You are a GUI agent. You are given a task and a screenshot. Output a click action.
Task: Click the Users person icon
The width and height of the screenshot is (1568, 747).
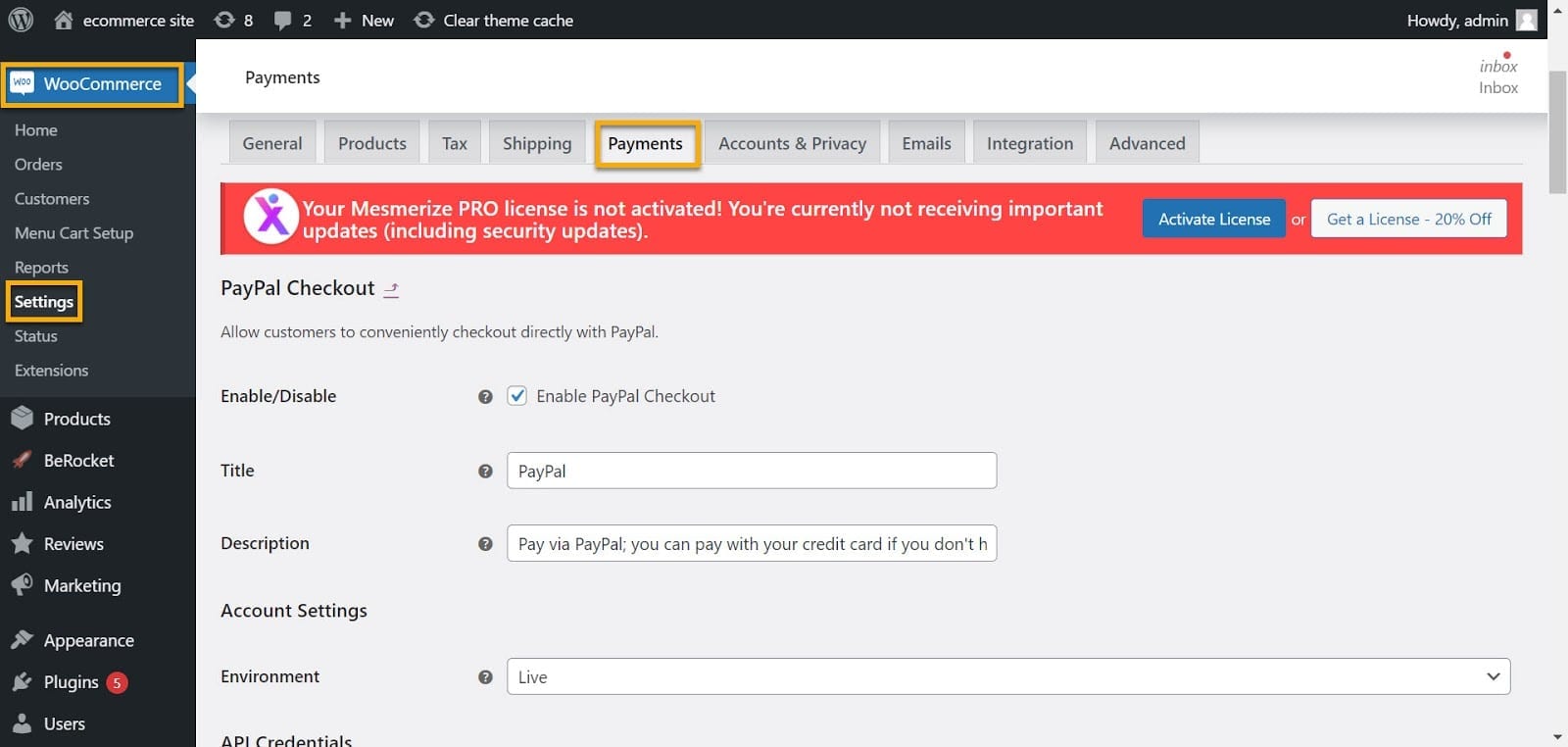tap(22, 723)
